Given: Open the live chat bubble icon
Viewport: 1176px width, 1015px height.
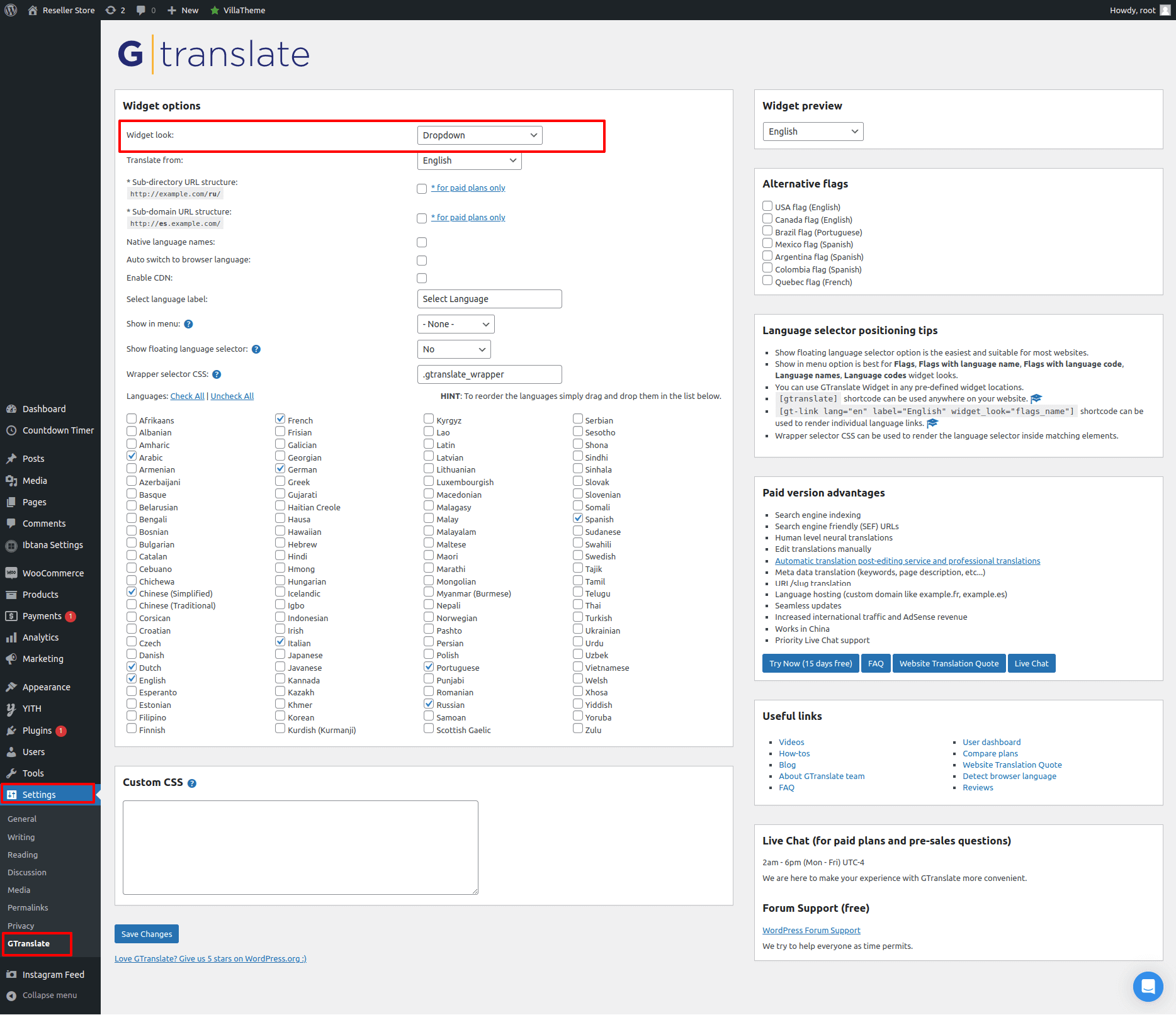Looking at the screenshot, I should pos(1148,986).
